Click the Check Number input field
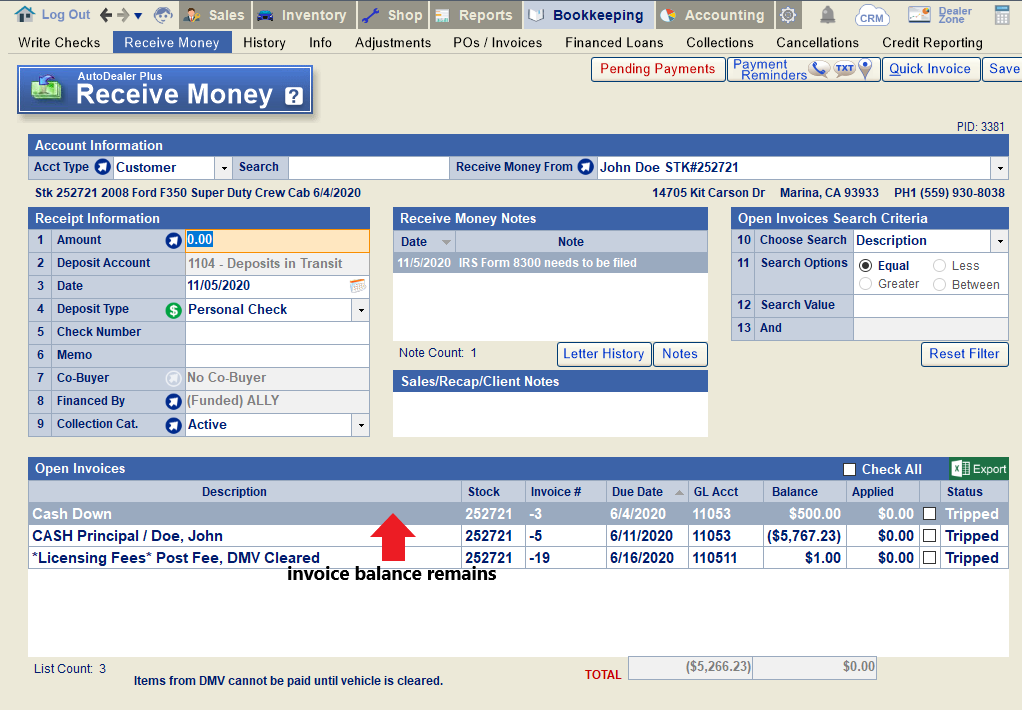This screenshot has width=1022, height=710. tap(277, 333)
